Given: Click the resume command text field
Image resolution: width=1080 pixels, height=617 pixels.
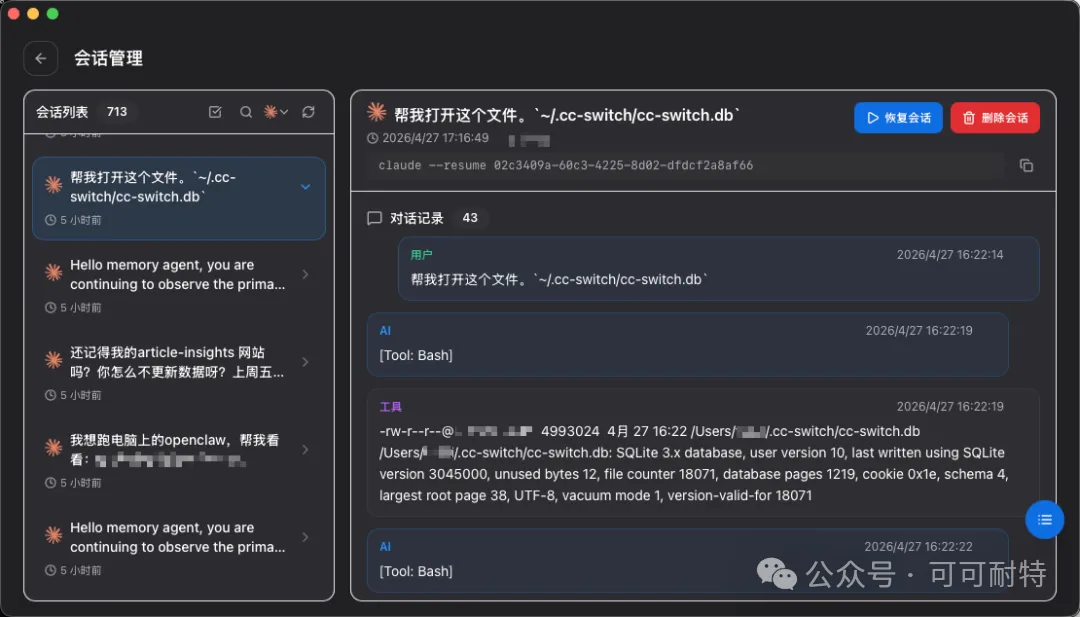Looking at the screenshot, I should (686, 166).
